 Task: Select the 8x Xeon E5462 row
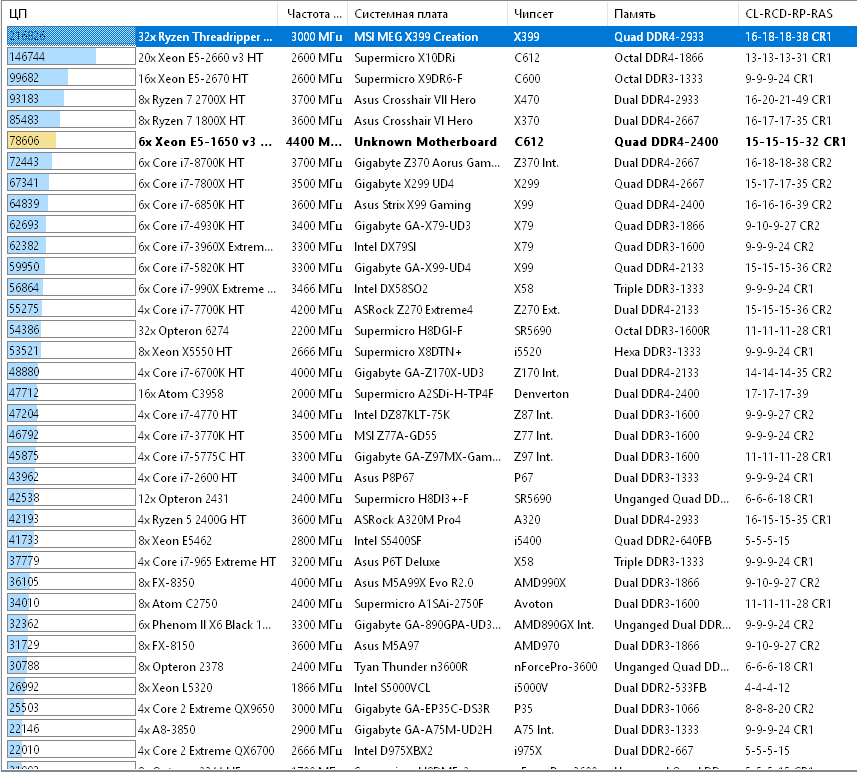(432, 541)
